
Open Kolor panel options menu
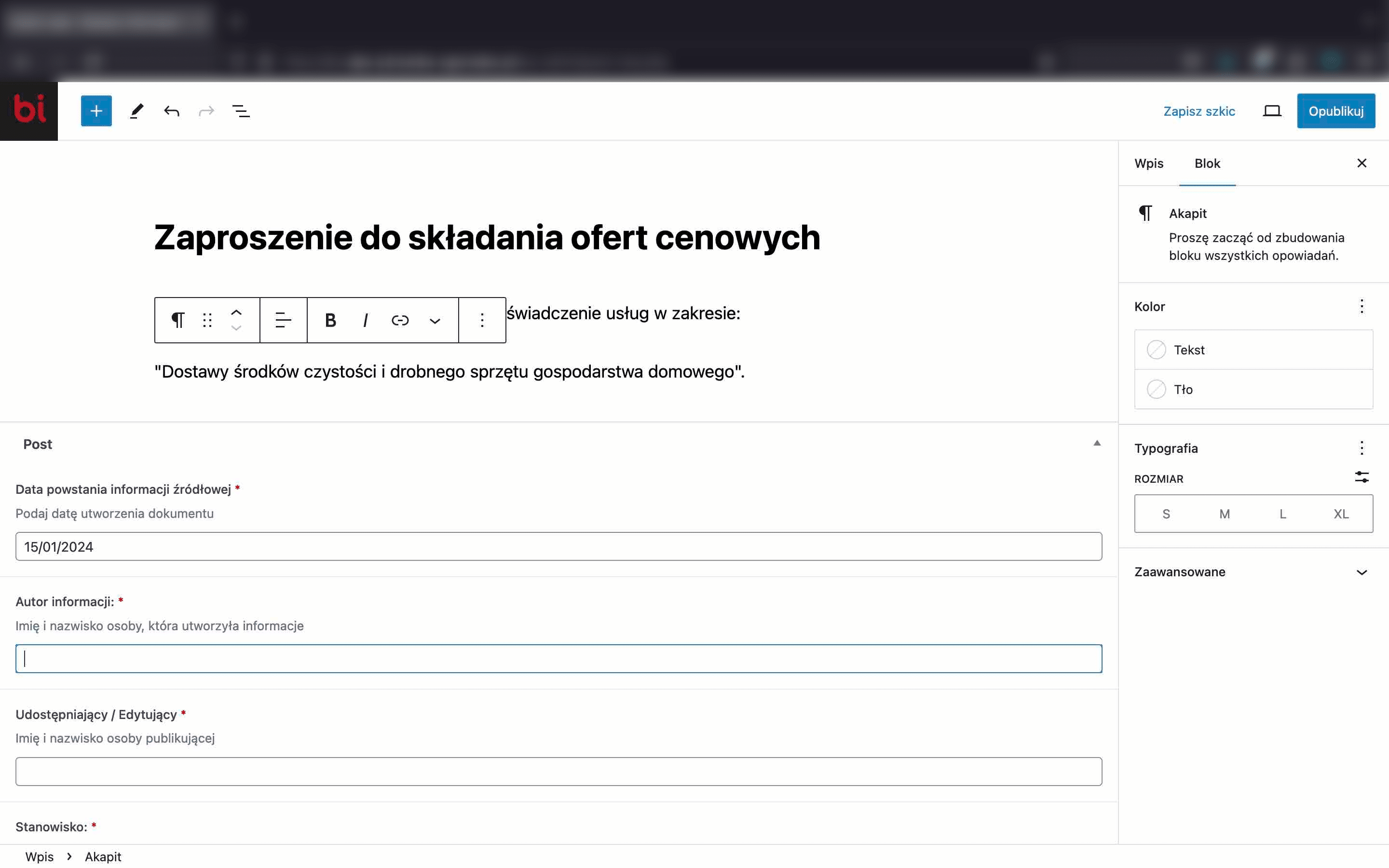pyautogui.click(x=1362, y=306)
